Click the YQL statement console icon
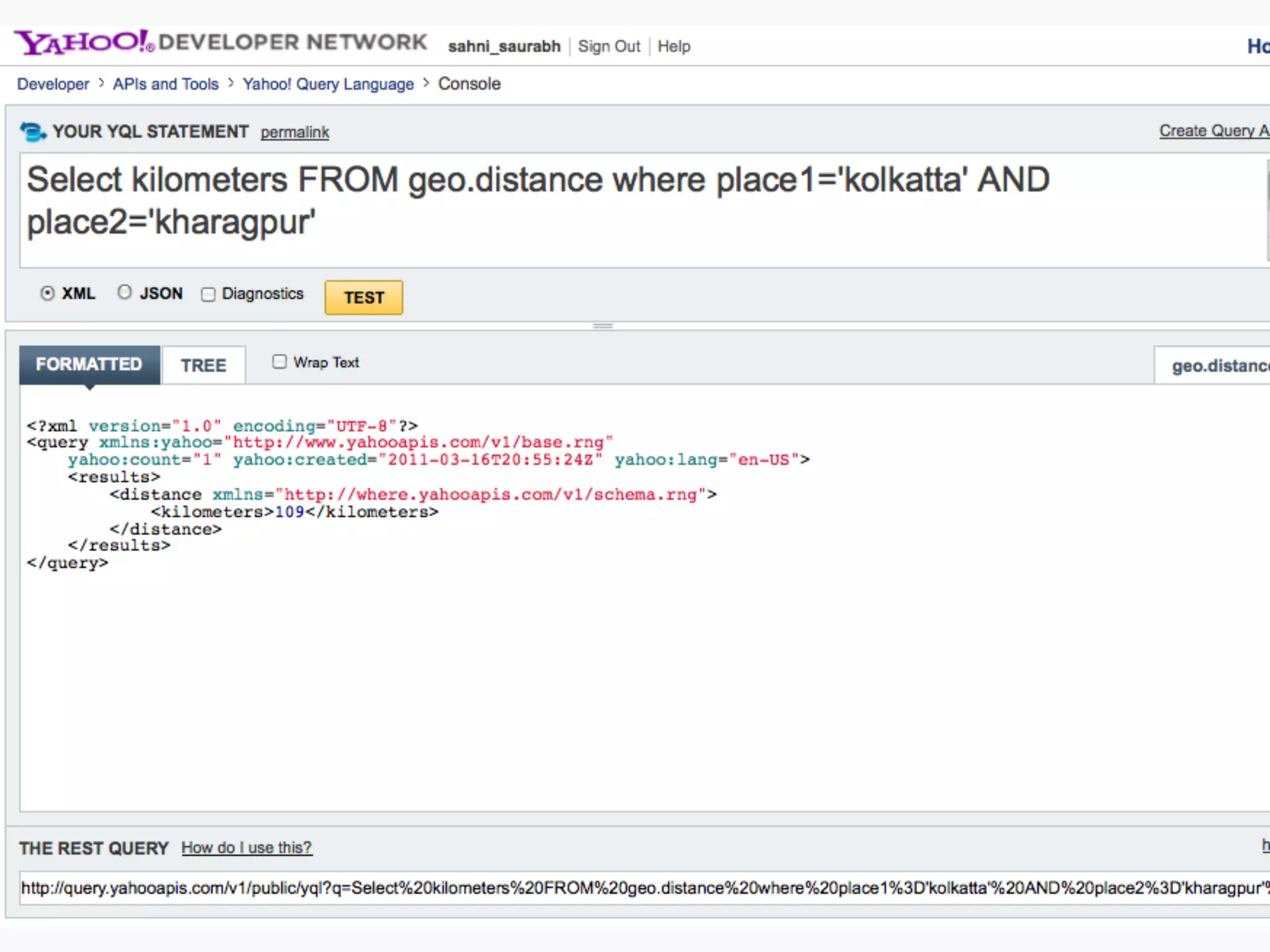The width and height of the screenshot is (1270, 952). [x=32, y=132]
